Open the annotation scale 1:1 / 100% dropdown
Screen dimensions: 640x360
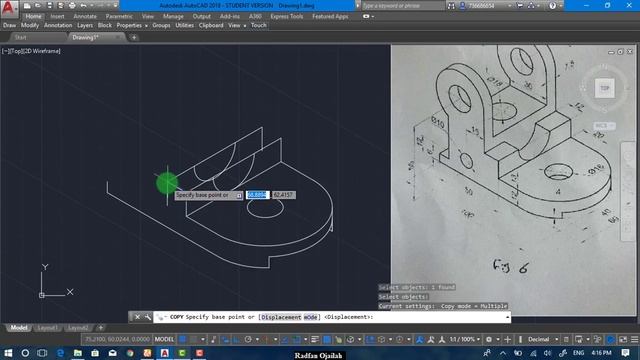[x=465, y=339]
